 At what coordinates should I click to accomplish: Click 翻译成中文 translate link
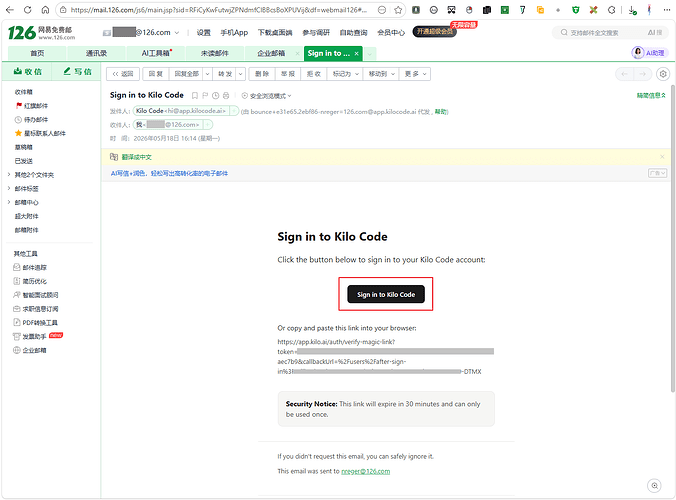[137, 157]
